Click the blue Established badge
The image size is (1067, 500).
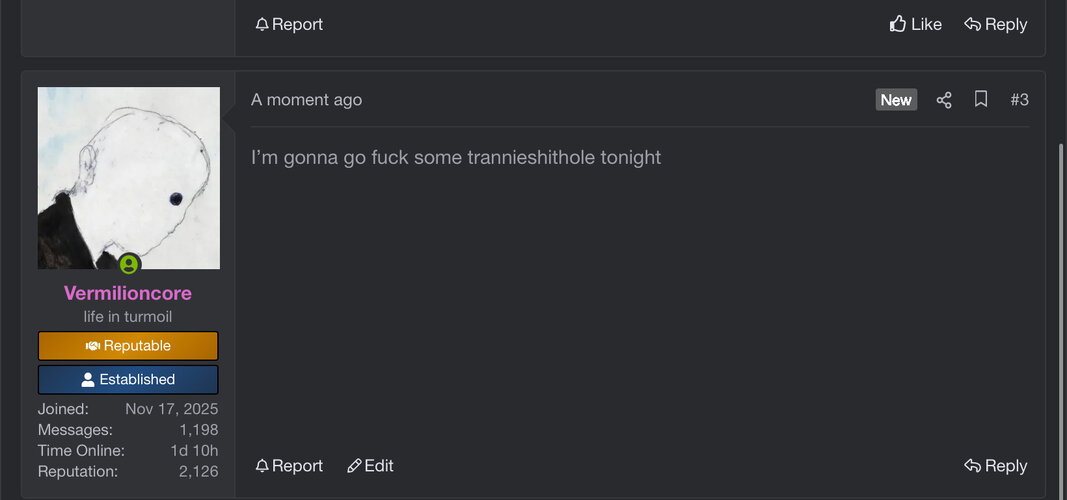pyautogui.click(x=128, y=380)
